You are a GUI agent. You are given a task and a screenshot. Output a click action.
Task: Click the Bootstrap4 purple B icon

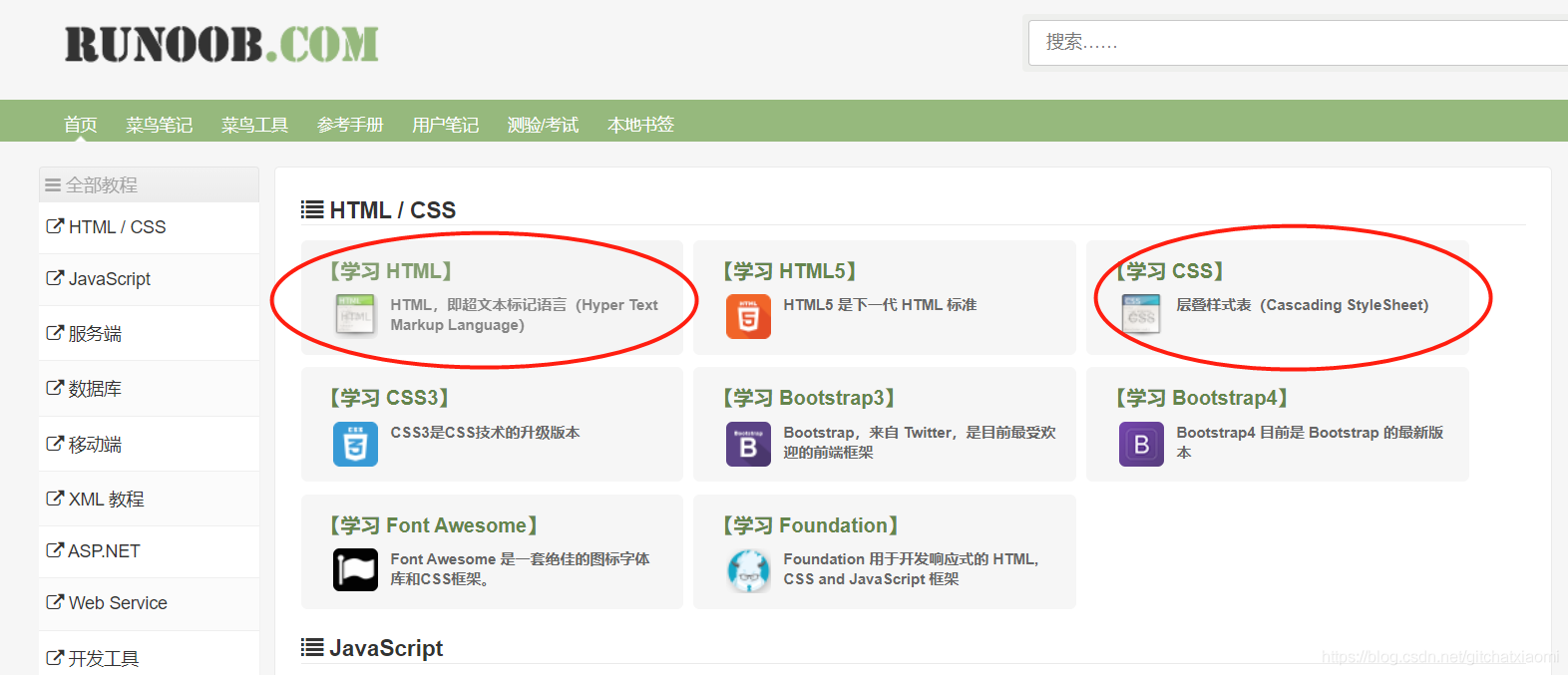point(1141,444)
